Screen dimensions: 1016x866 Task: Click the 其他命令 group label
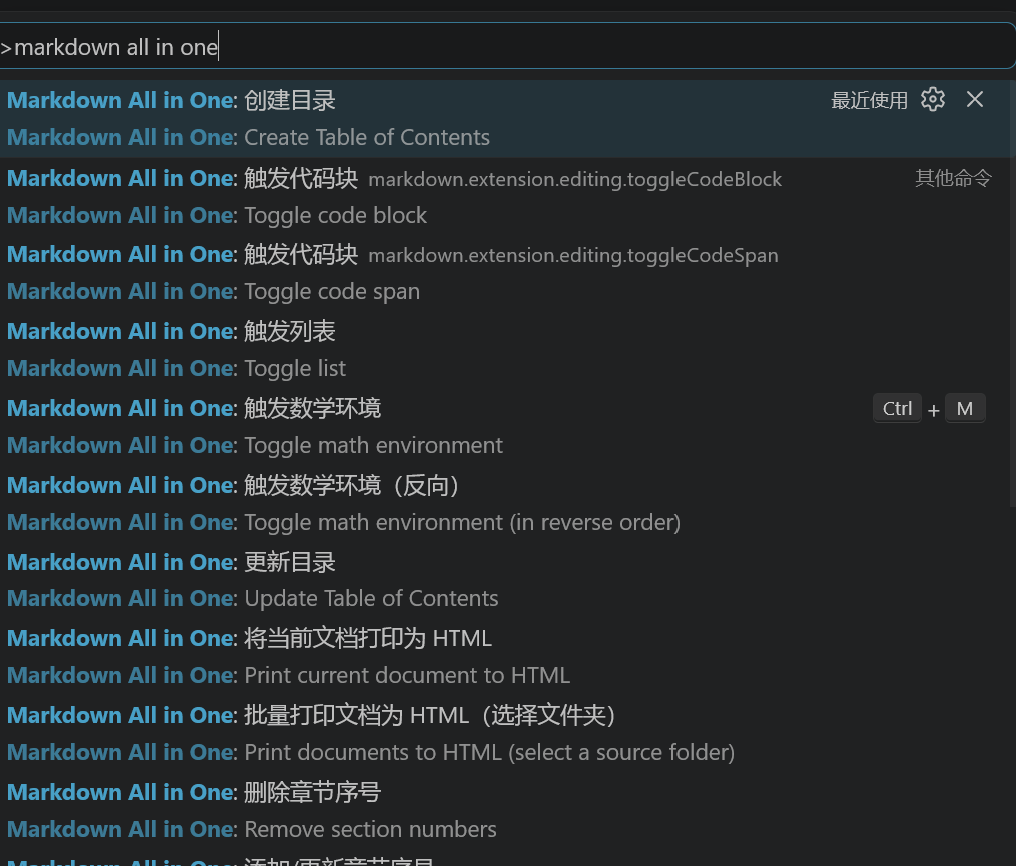[x=953, y=178]
